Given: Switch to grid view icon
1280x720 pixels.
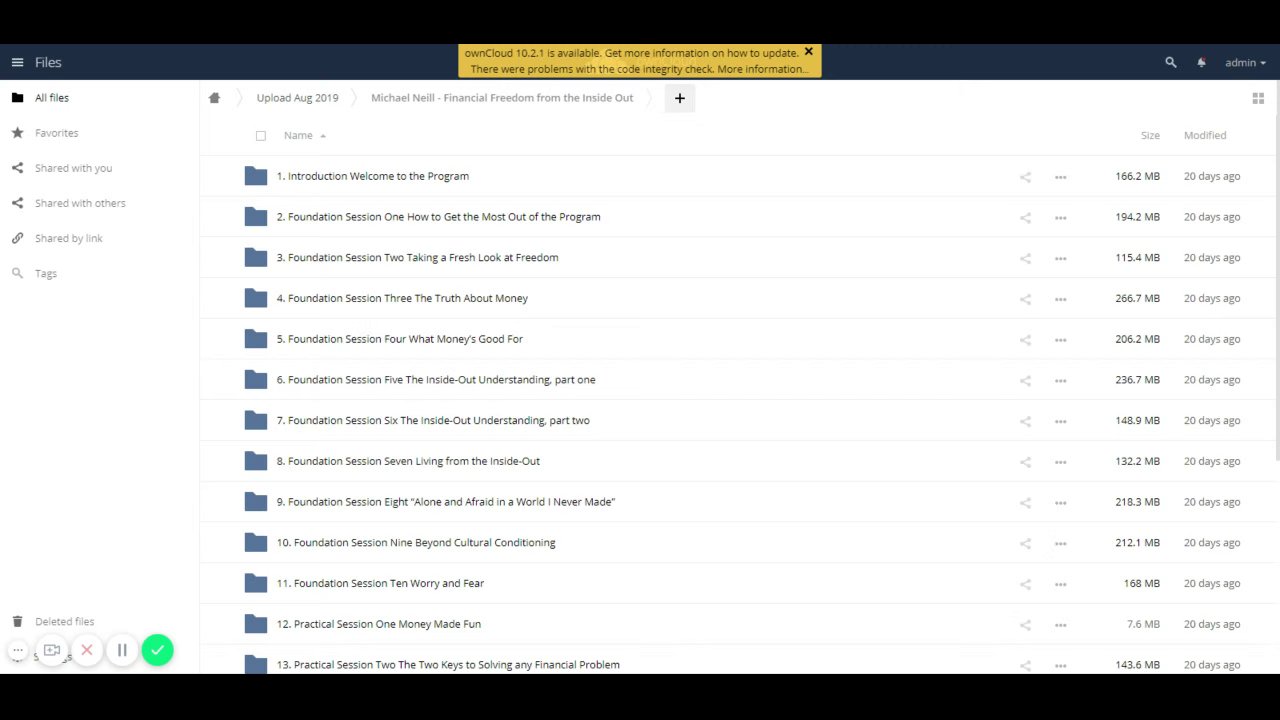Looking at the screenshot, I should [1258, 98].
